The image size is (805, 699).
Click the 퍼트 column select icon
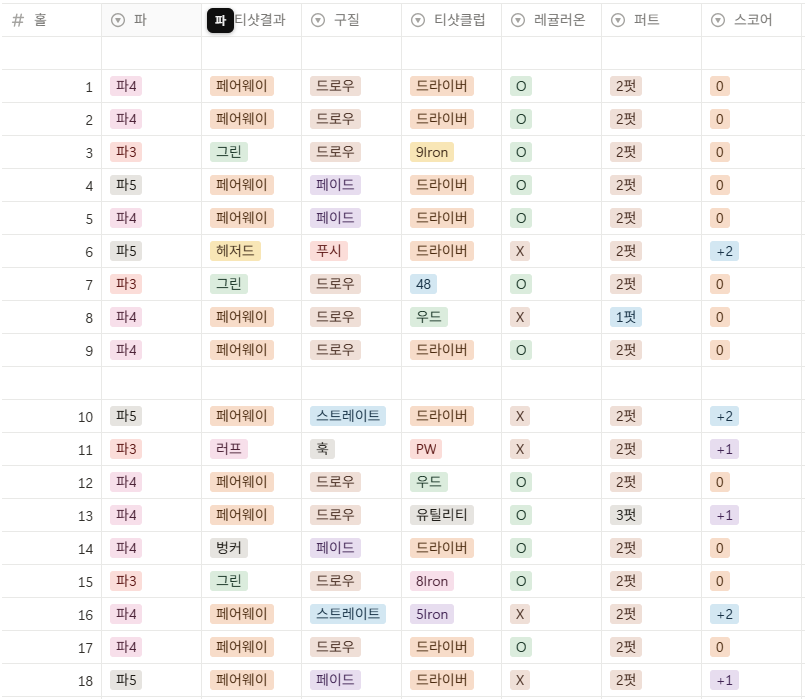coord(618,20)
